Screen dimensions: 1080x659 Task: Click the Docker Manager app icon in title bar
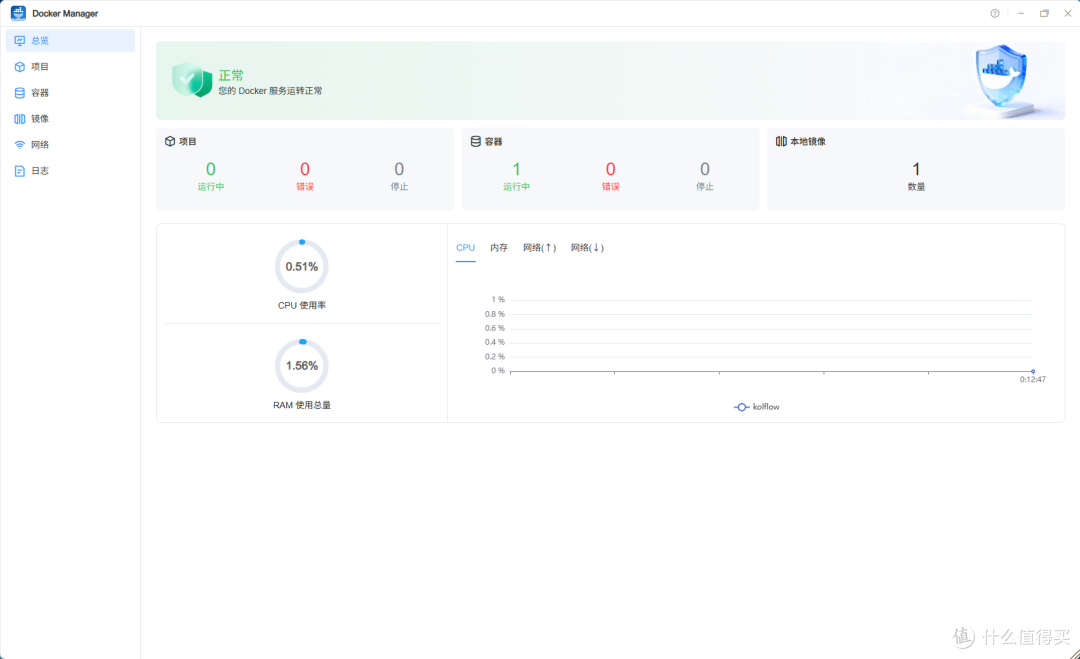click(18, 13)
